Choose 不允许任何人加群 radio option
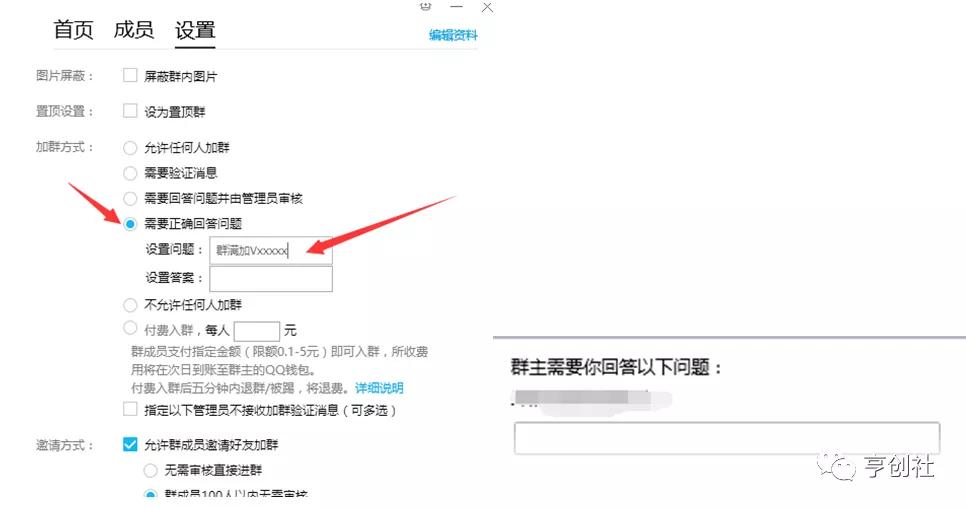This screenshot has height=509, width=966. coord(130,305)
